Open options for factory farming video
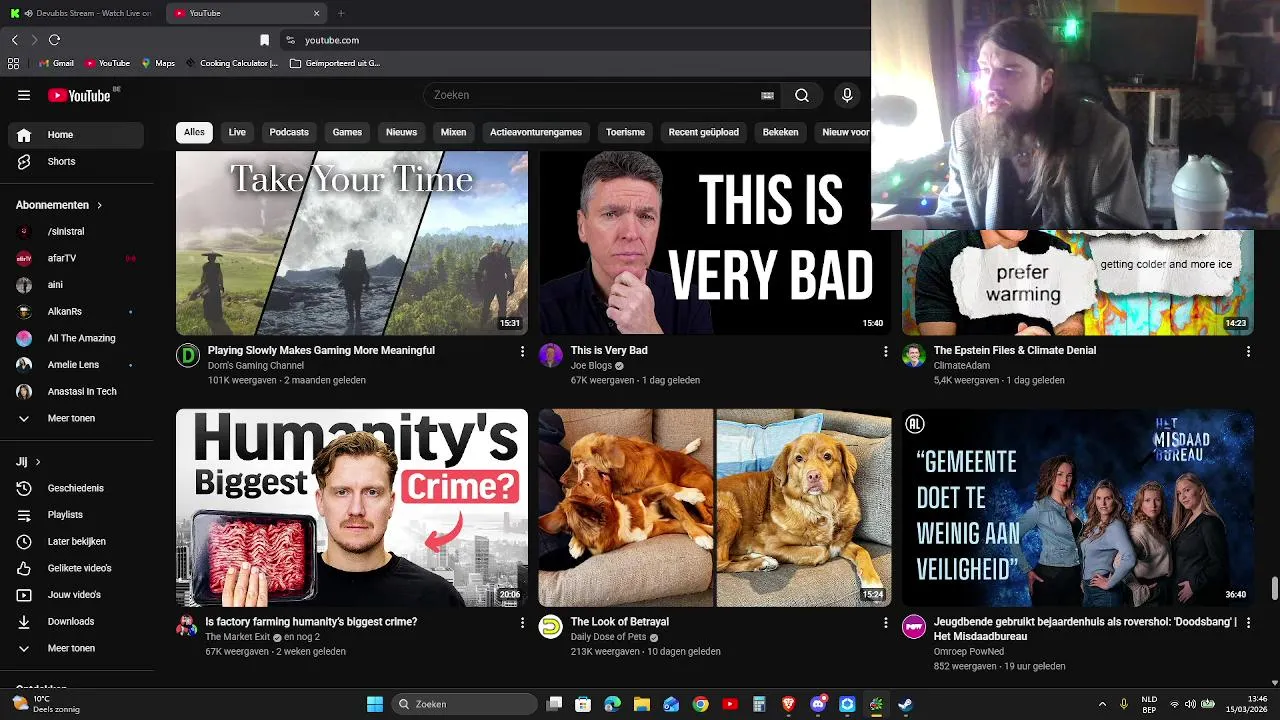This screenshot has width=1280, height=720. click(x=522, y=622)
